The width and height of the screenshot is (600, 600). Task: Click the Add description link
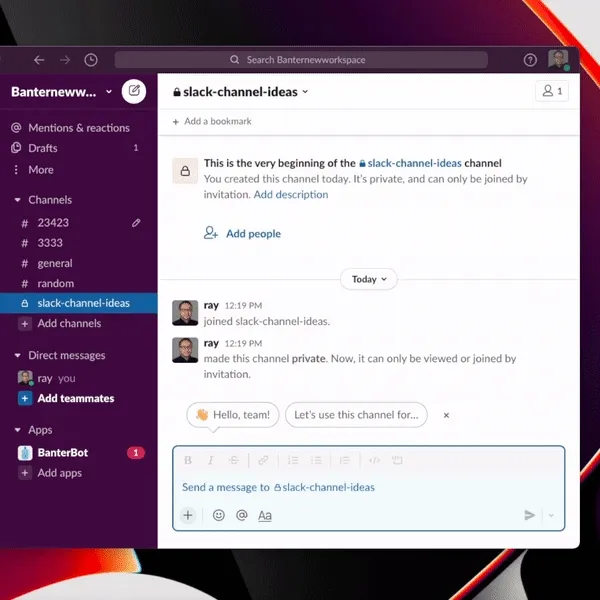[x=291, y=195]
